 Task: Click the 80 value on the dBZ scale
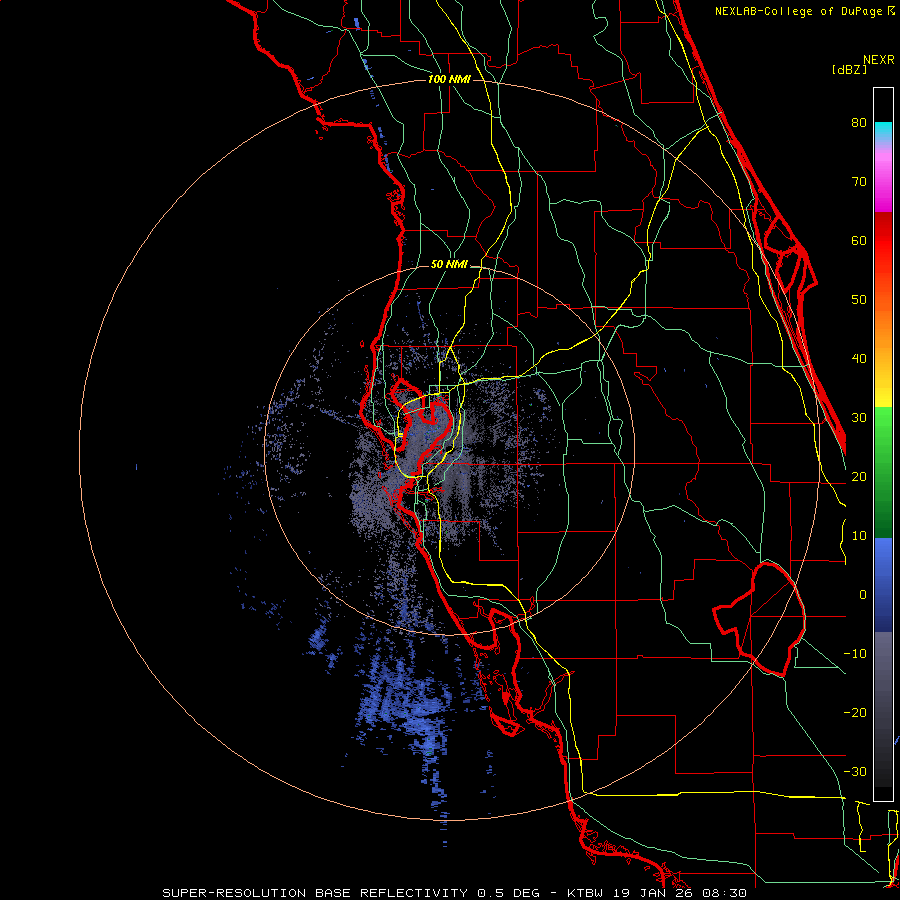click(859, 123)
